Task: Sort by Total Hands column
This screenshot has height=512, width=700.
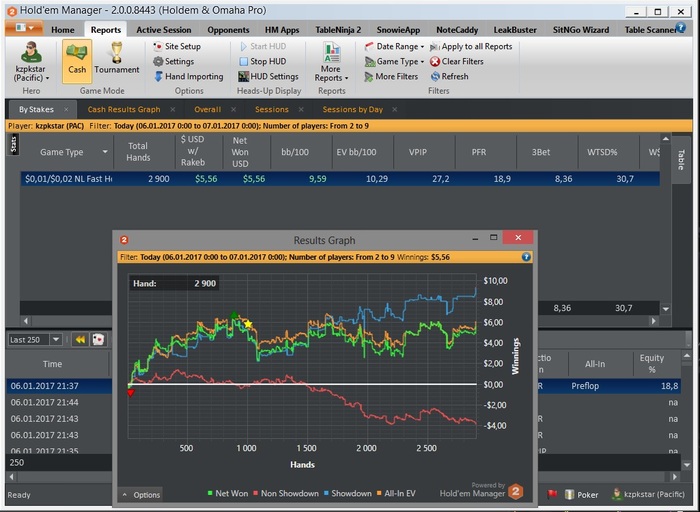Action: click(138, 152)
